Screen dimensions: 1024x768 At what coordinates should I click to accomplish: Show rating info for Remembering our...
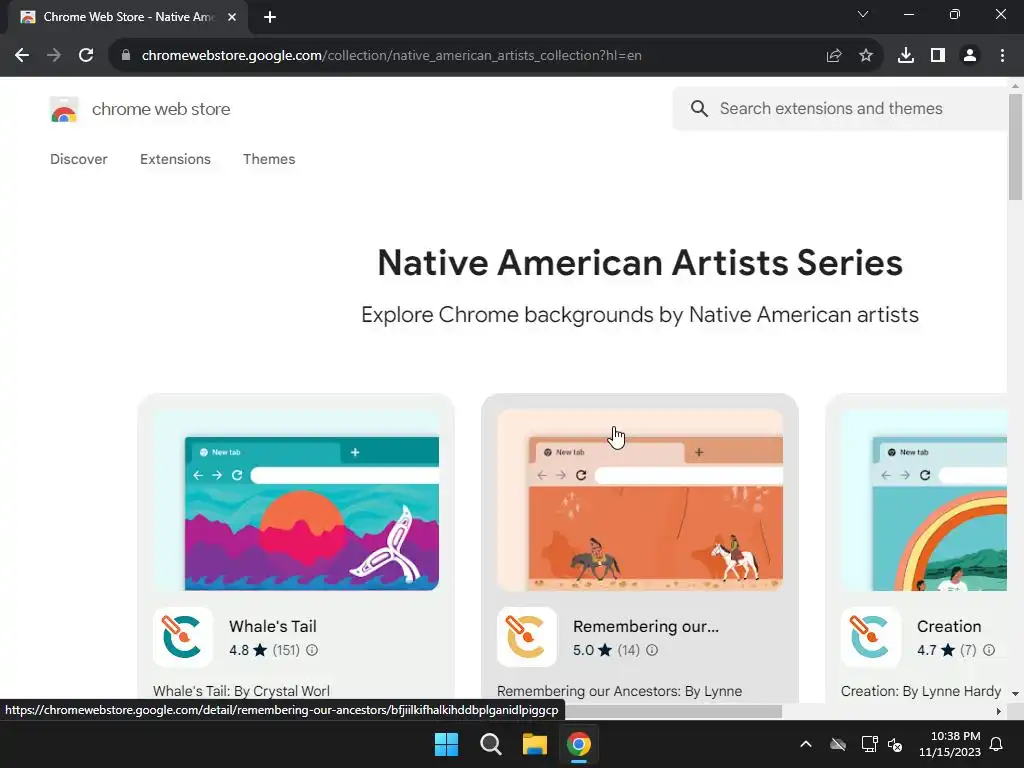pyautogui.click(x=652, y=650)
